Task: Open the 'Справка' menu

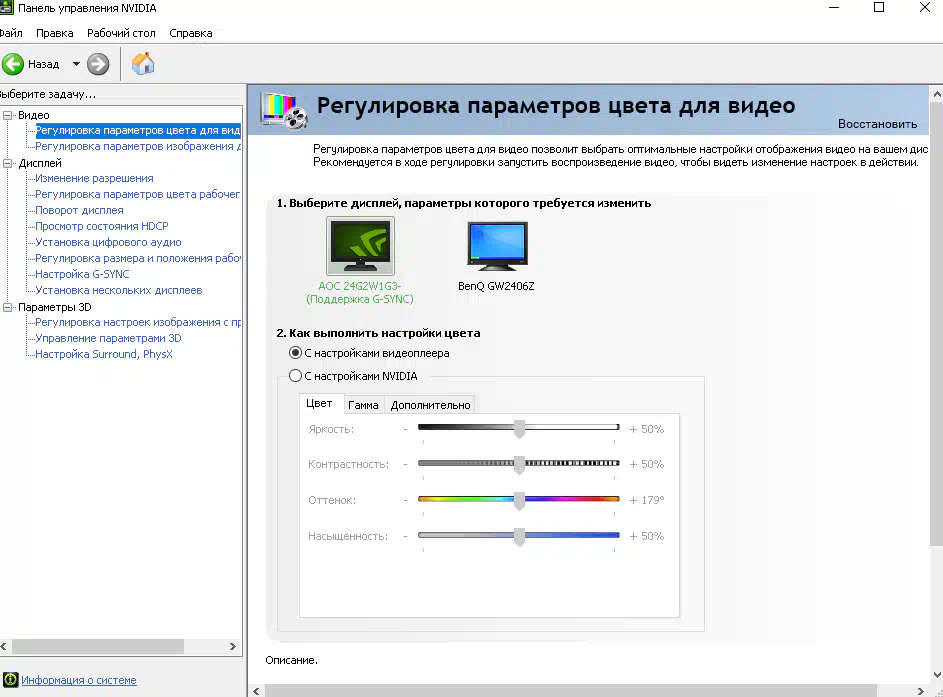Action: click(x=191, y=33)
